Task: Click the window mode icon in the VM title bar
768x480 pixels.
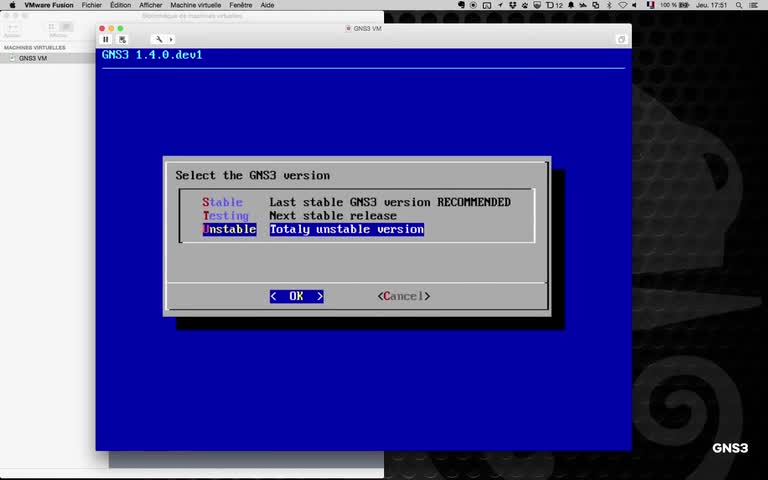Action: coord(621,39)
